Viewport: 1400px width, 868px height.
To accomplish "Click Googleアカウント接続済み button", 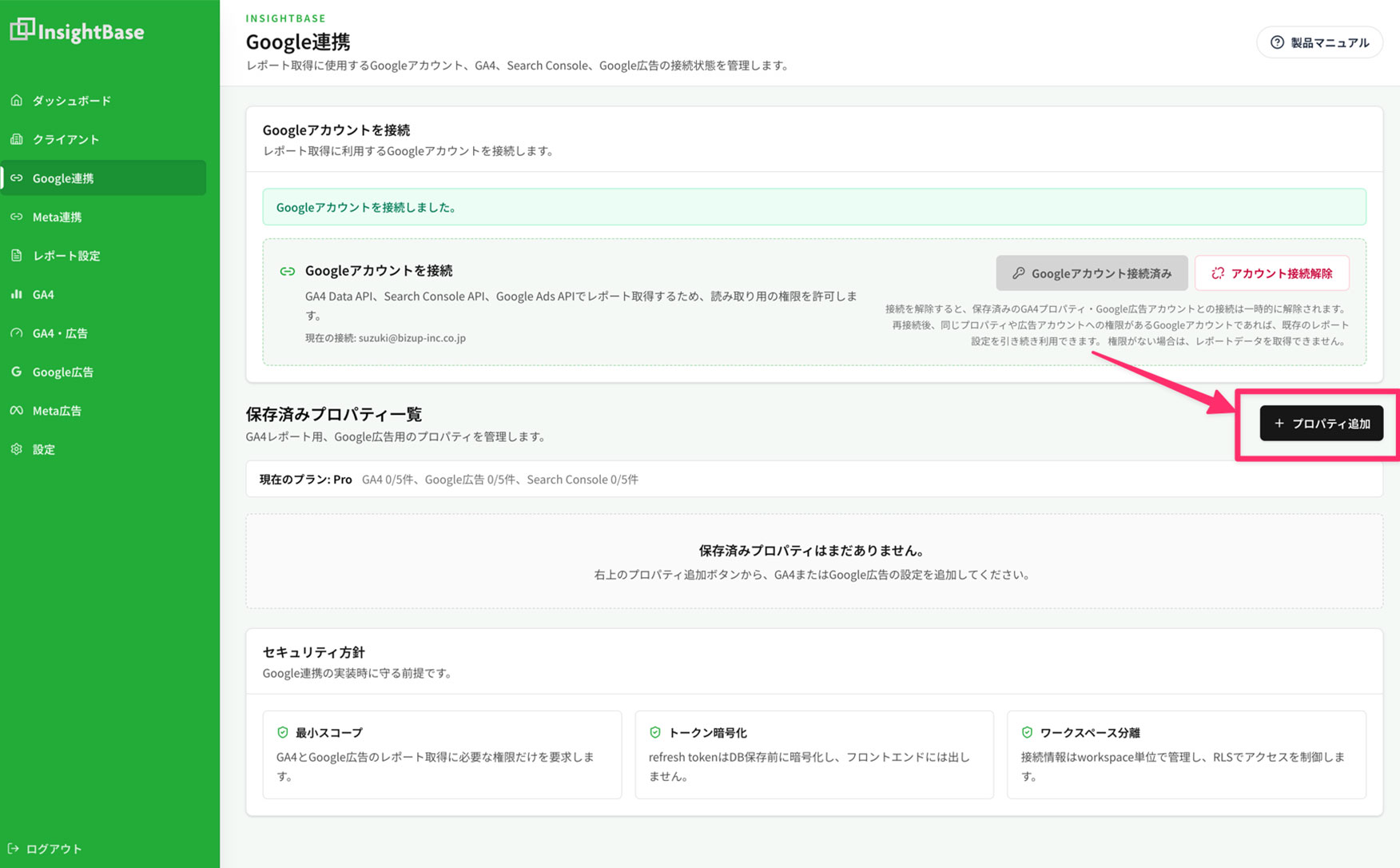I will (1092, 273).
